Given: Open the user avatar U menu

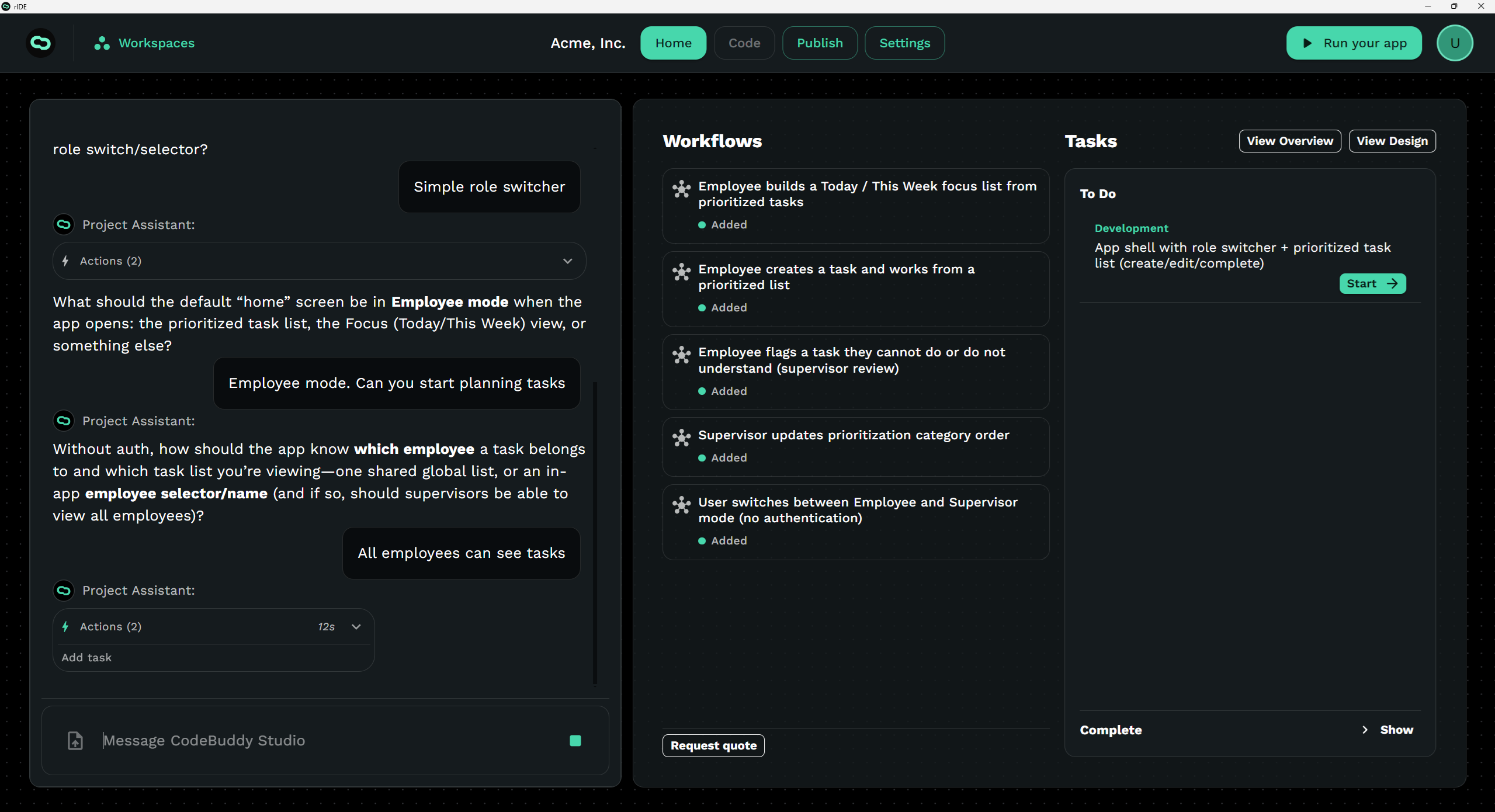Looking at the screenshot, I should pyautogui.click(x=1454, y=43).
